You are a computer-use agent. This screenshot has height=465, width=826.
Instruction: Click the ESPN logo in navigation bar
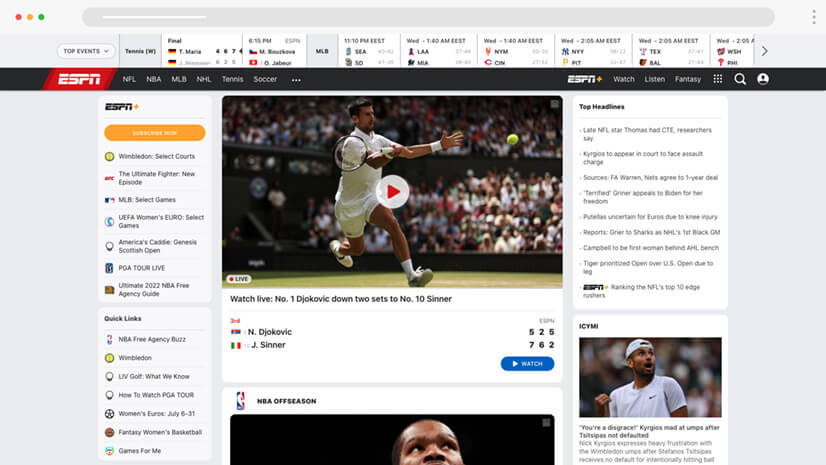click(x=78, y=79)
